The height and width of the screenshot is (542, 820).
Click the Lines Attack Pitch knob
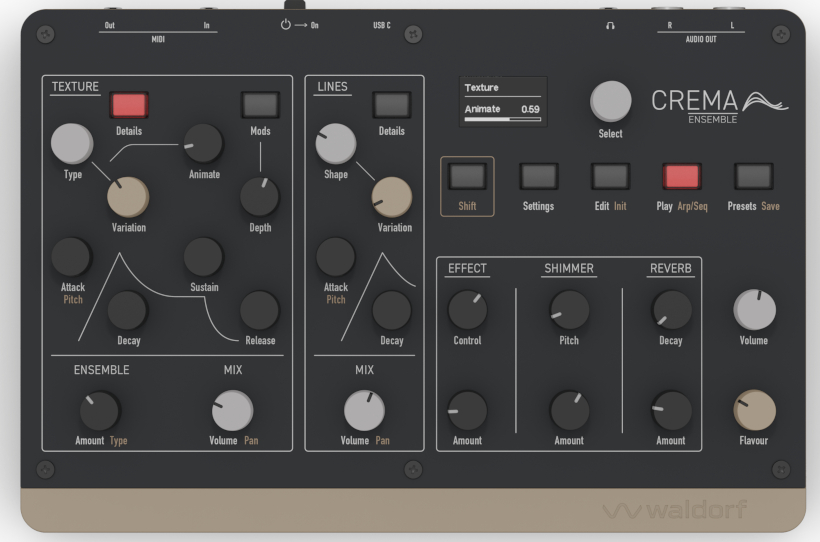[336, 257]
